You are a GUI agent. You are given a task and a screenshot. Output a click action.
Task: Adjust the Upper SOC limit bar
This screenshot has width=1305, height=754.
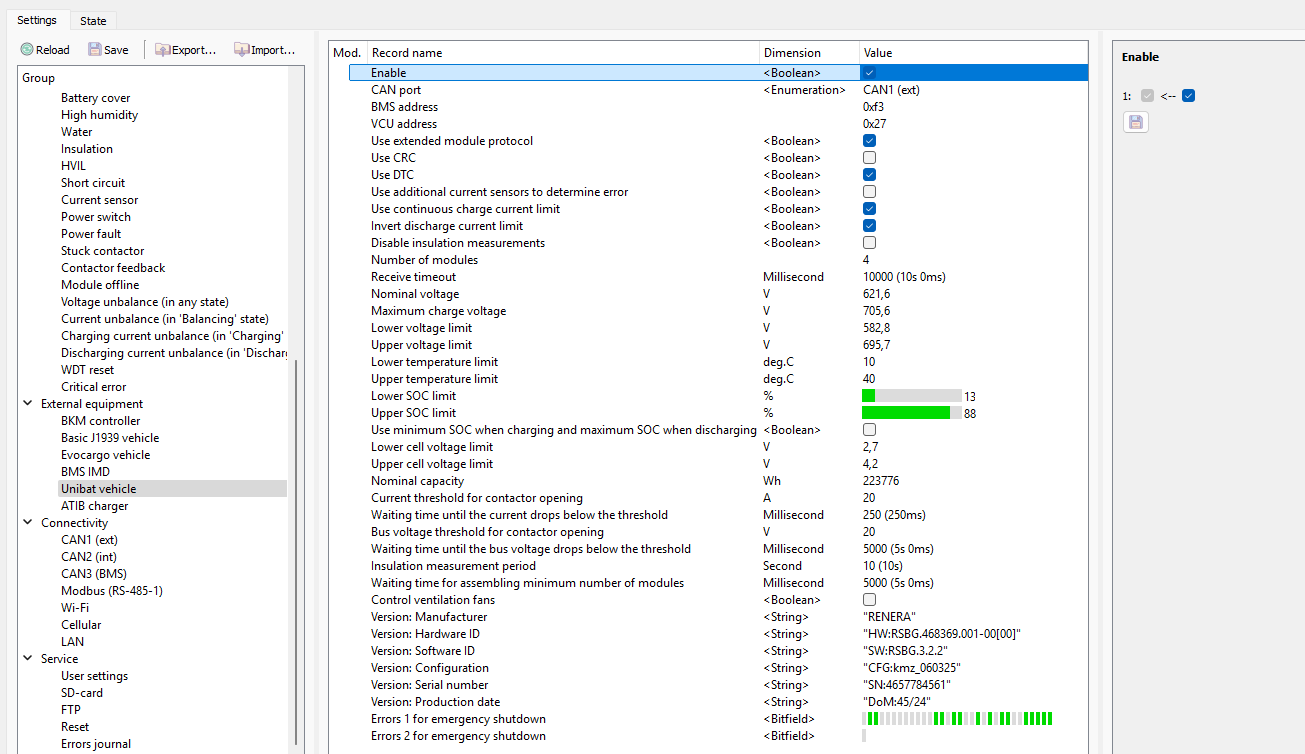911,413
